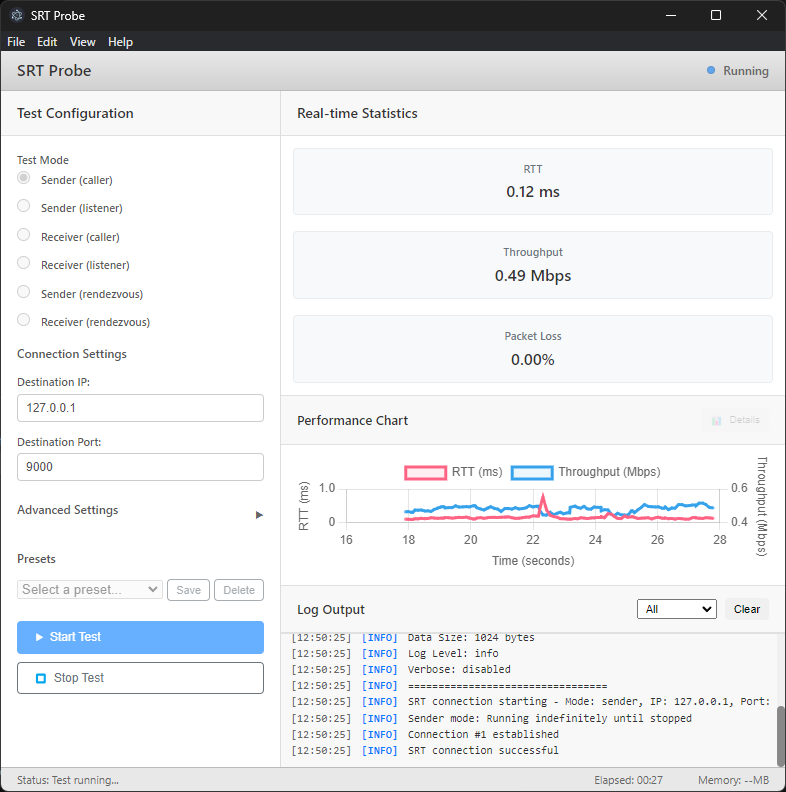Pick the Receiver (rendezvous) radio option

(x=24, y=321)
